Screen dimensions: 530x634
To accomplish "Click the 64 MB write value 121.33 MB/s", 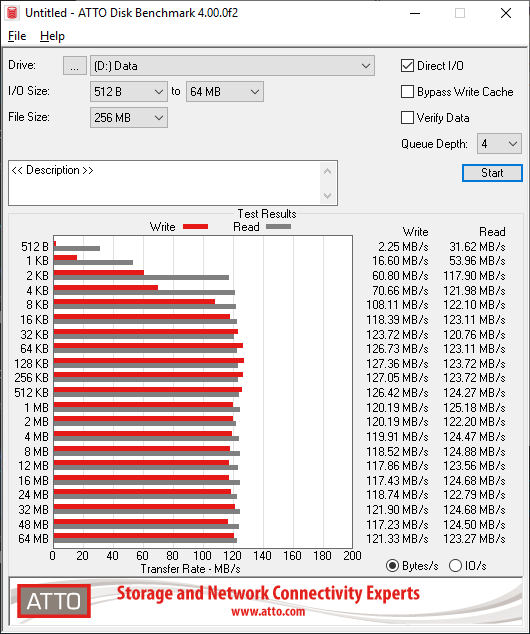I will click(397, 539).
